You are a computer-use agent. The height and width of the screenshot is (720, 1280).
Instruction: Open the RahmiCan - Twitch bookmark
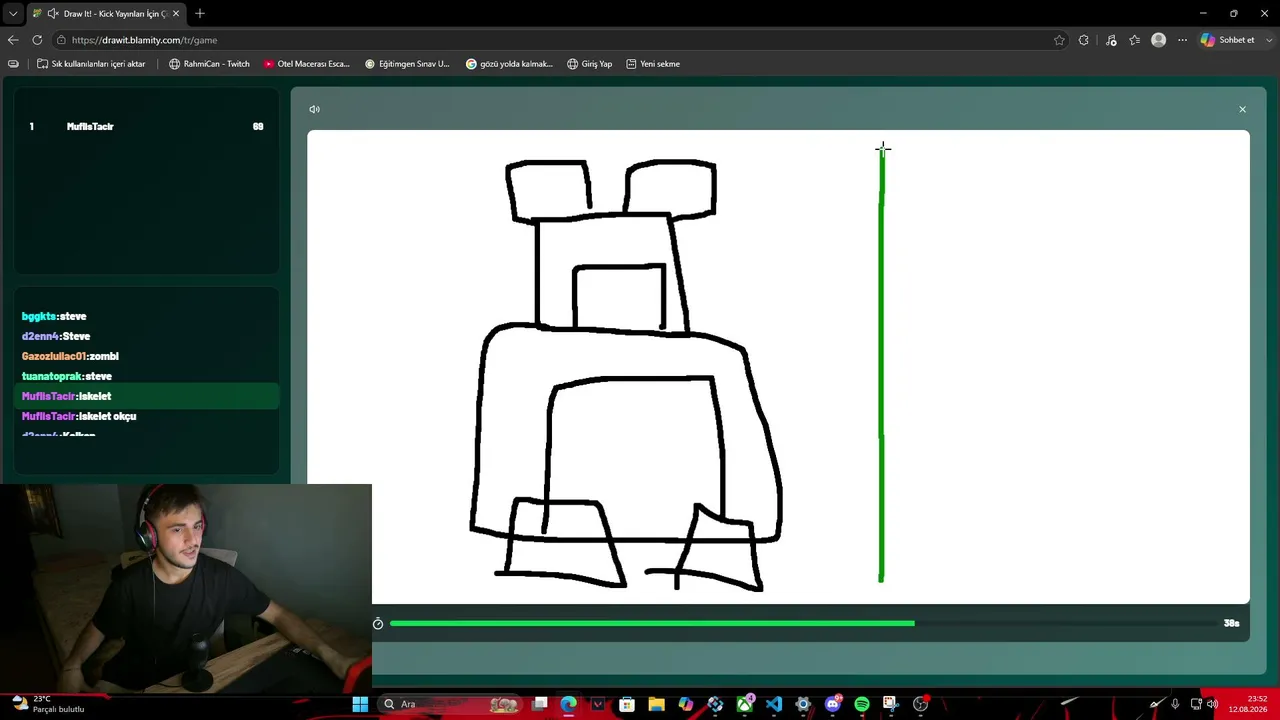click(209, 64)
